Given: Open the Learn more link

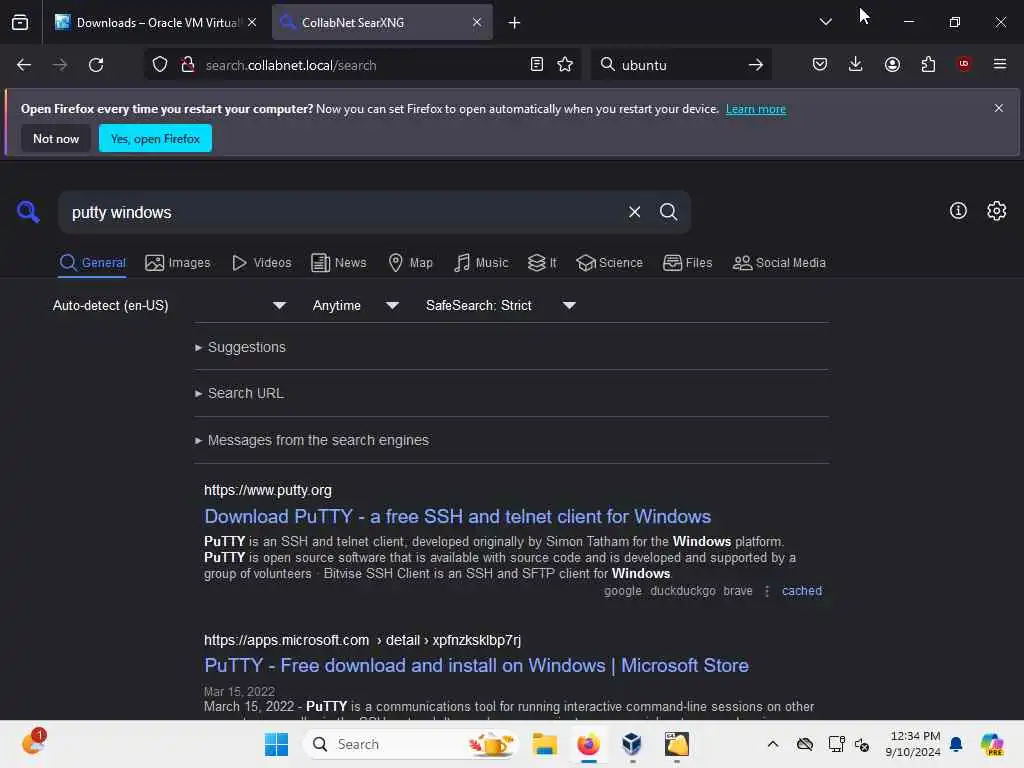Looking at the screenshot, I should pyautogui.click(x=756, y=109).
